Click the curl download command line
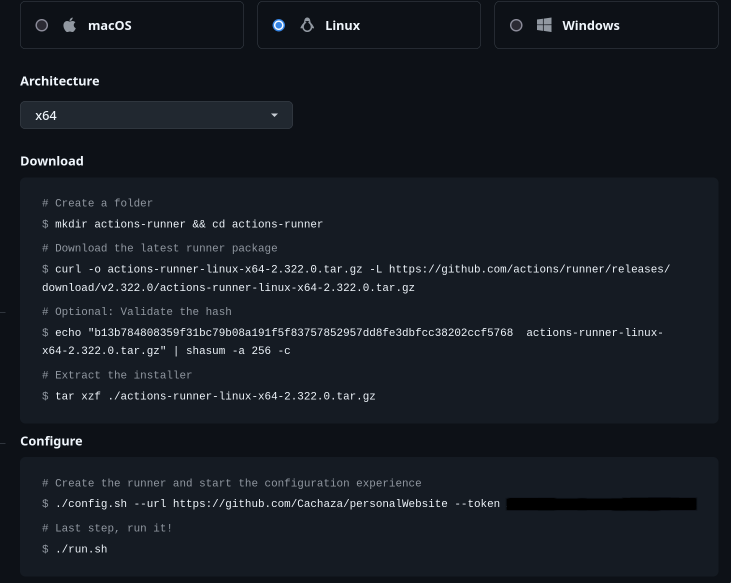 pos(356,278)
